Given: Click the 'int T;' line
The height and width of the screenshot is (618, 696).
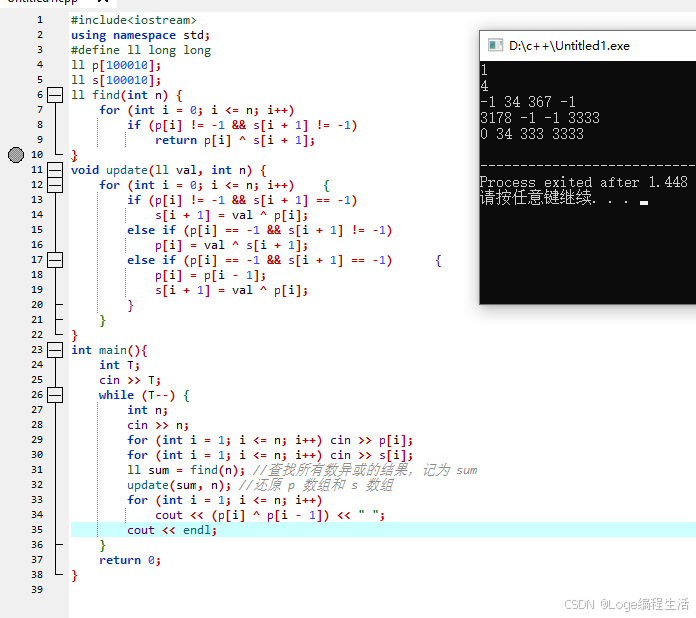Looking at the screenshot, I should click(x=119, y=365).
